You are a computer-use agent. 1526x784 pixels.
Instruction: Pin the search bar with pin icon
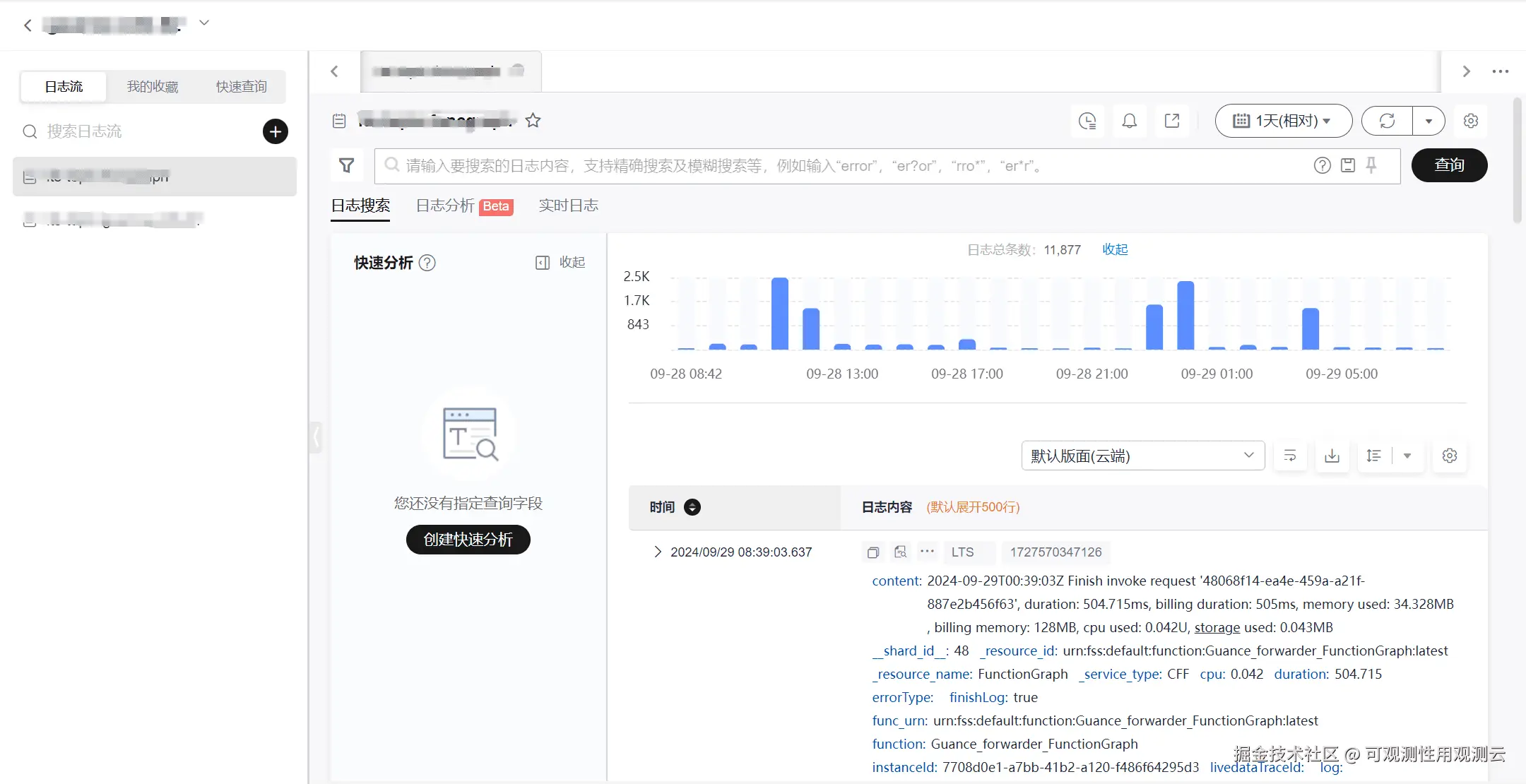point(1371,165)
